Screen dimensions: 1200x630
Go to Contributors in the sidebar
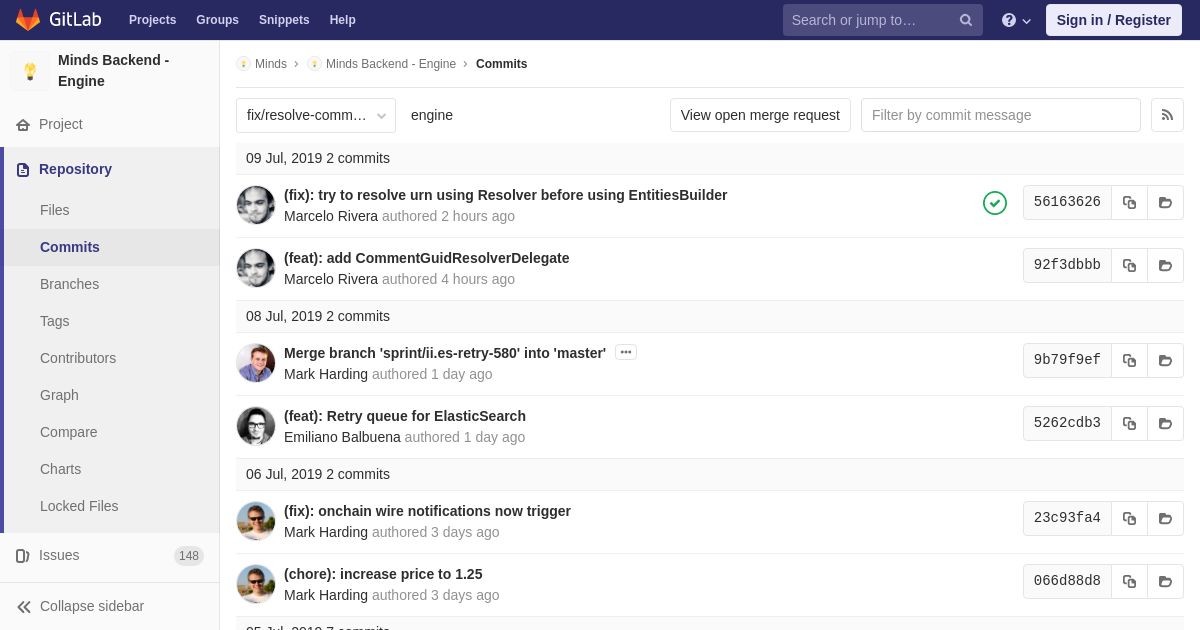[x=78, y=358]
